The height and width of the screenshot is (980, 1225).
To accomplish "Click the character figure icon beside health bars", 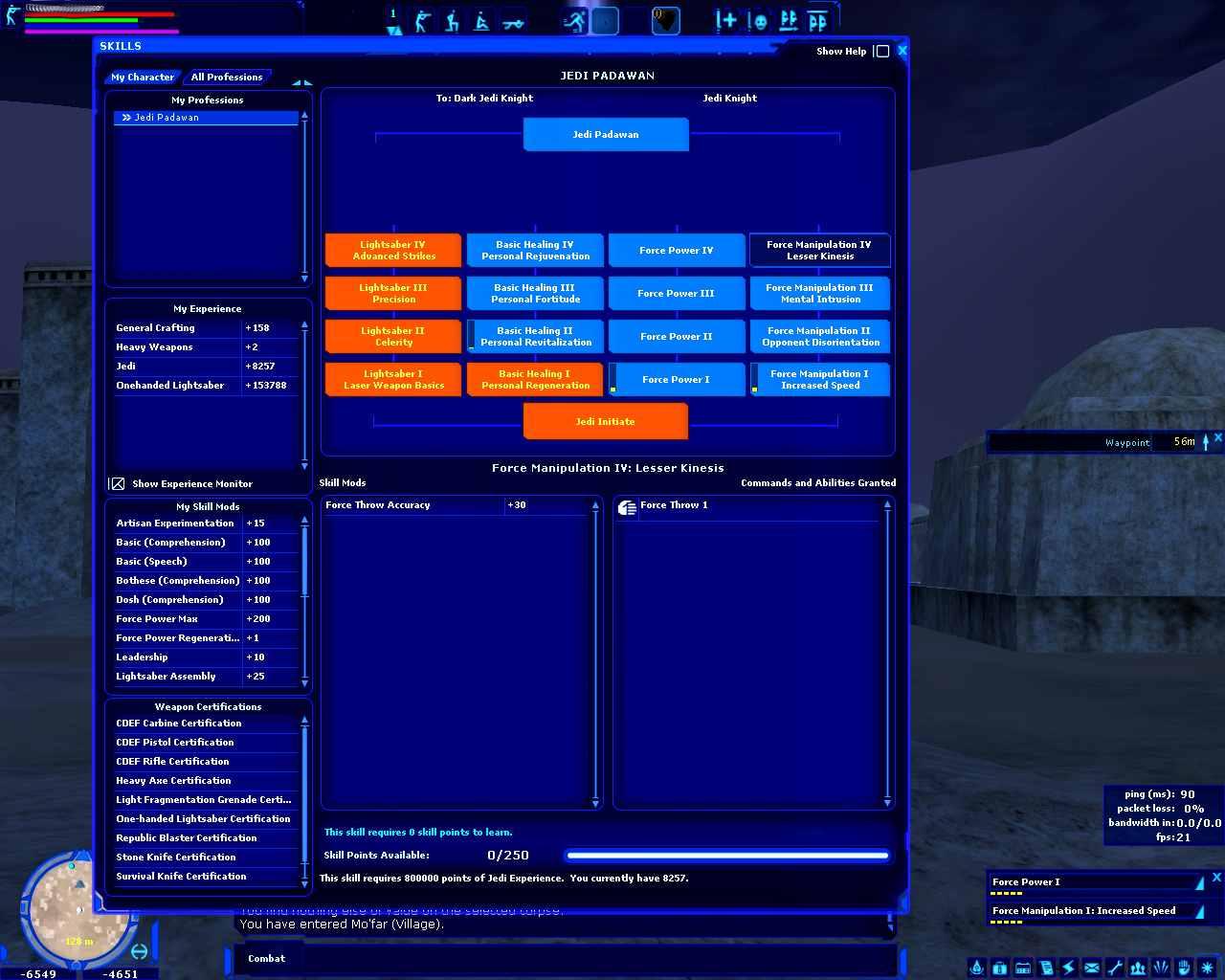I will [11, 14].
